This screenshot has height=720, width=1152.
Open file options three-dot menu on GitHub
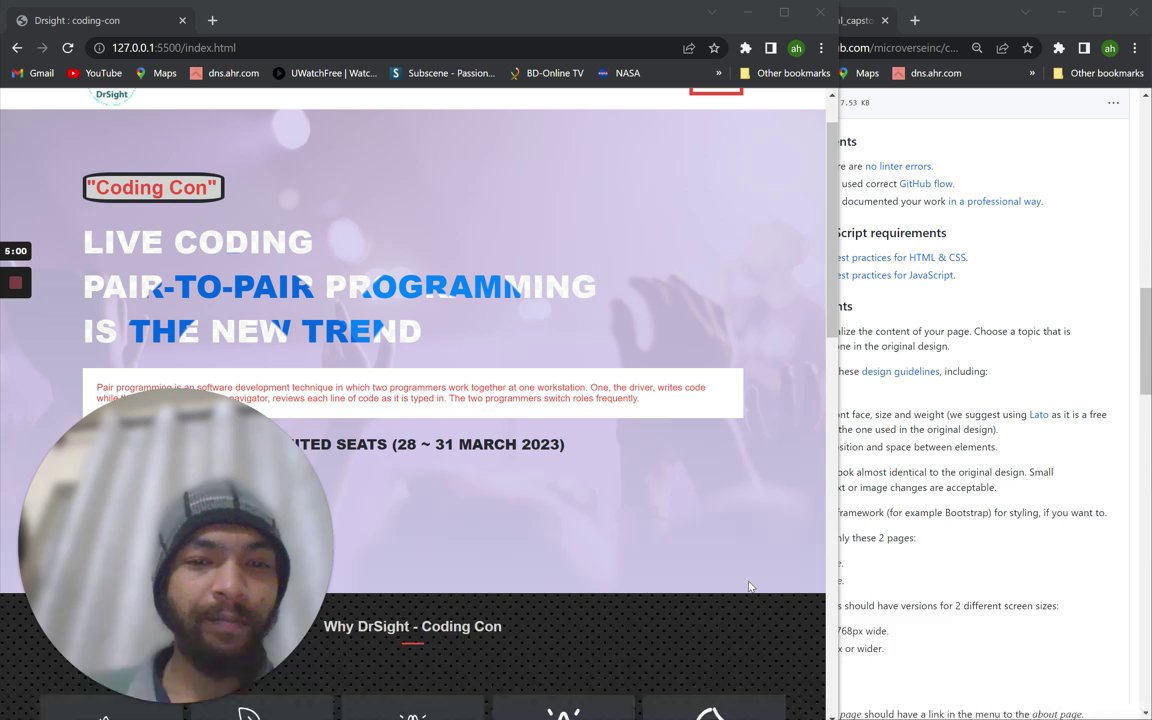pos(1113,103)
